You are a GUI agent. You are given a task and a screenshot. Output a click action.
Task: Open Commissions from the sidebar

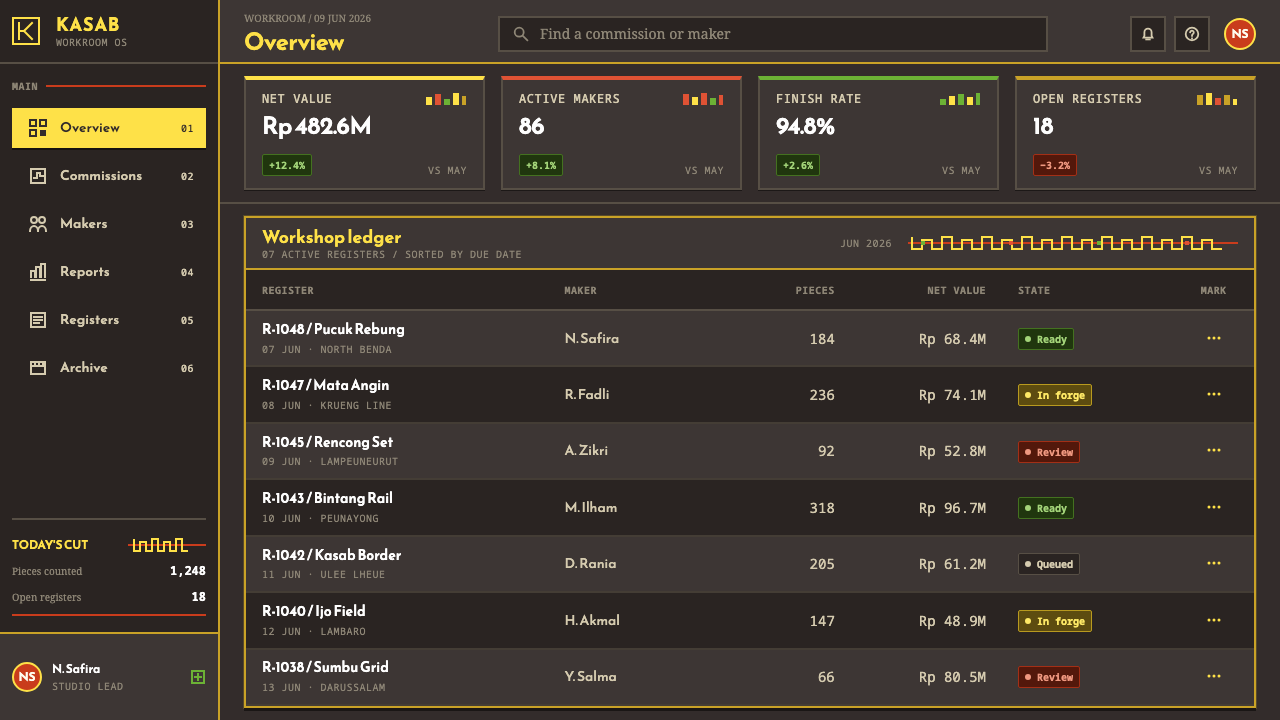[109, 176]
